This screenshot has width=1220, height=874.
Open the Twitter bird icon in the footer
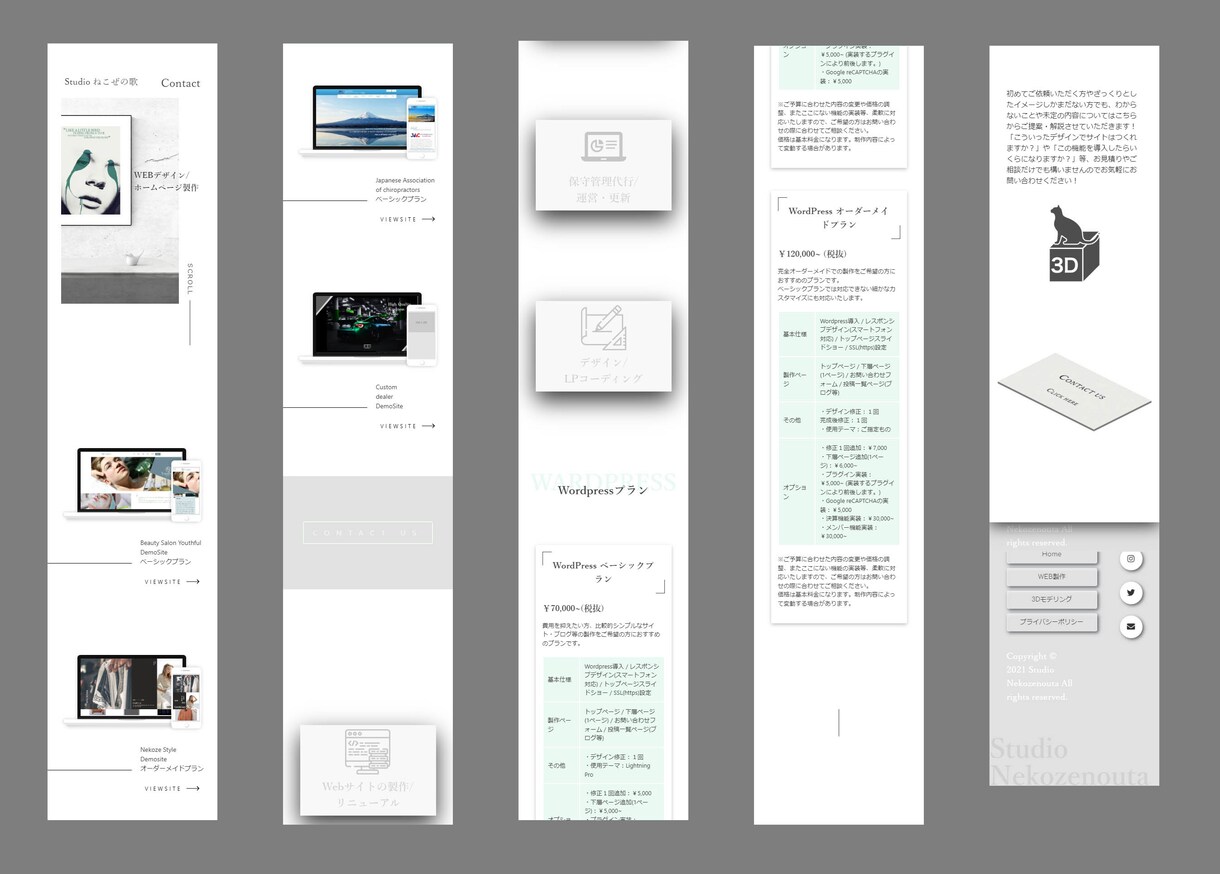(x=1131, y=593)
